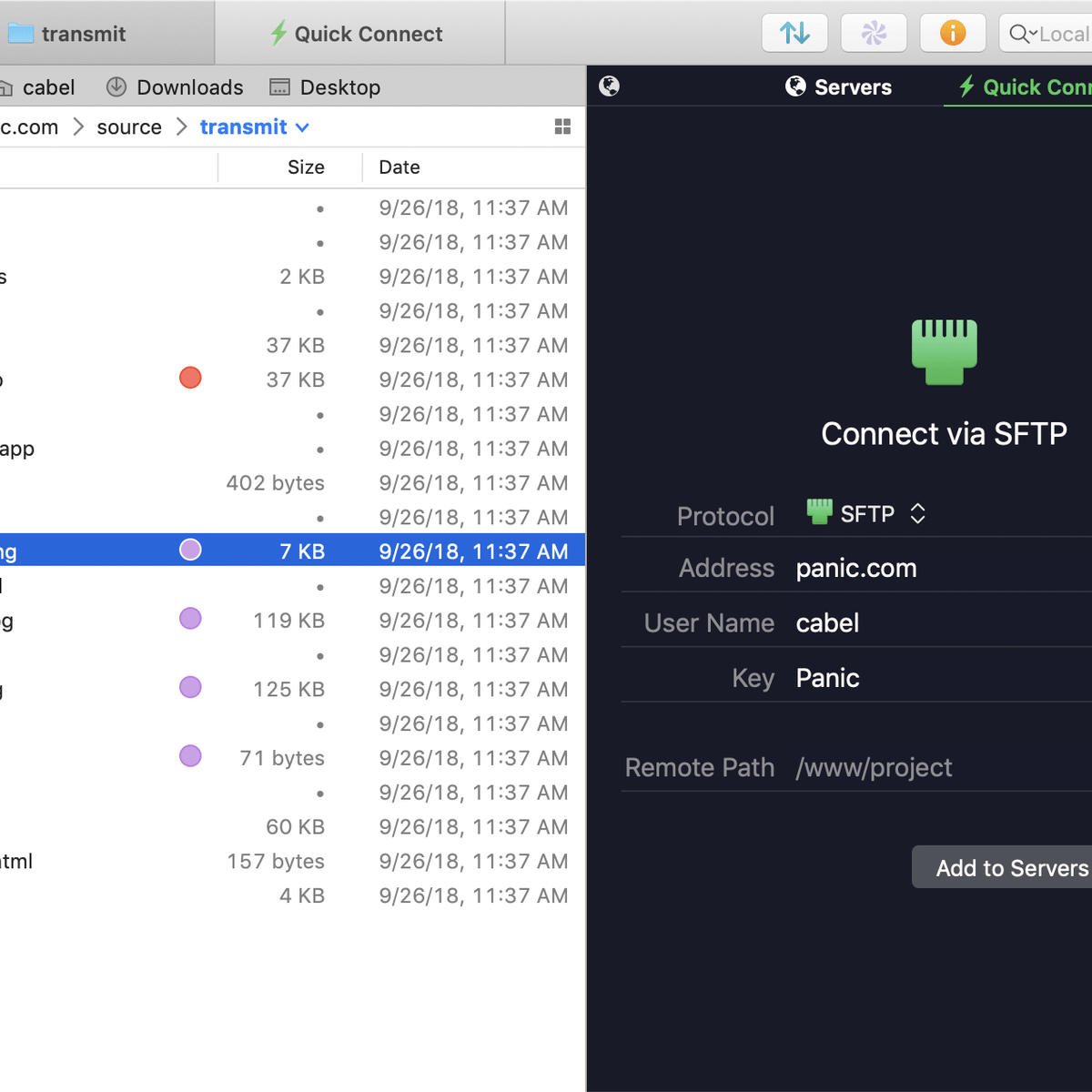The height and width of the screenshot is (1092, 1092).
Task: Open the Desktop favorite shortcut
Action: click(325, 87)
